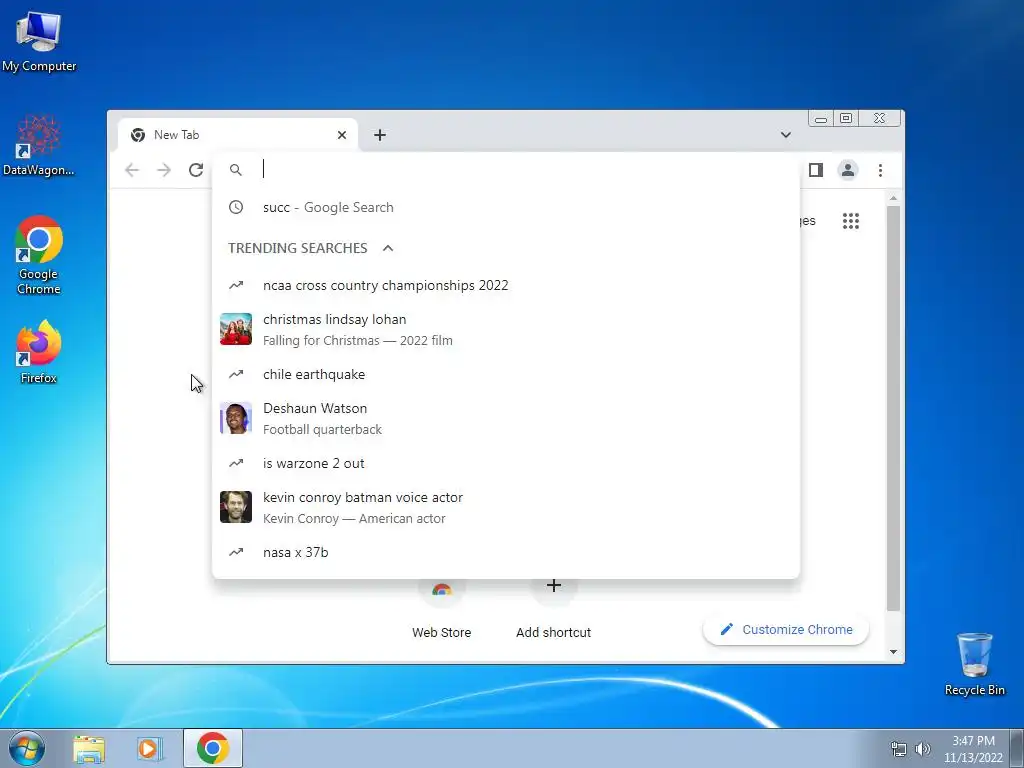Choose 'is warzone 2 out' suggestion

(505, 463)
